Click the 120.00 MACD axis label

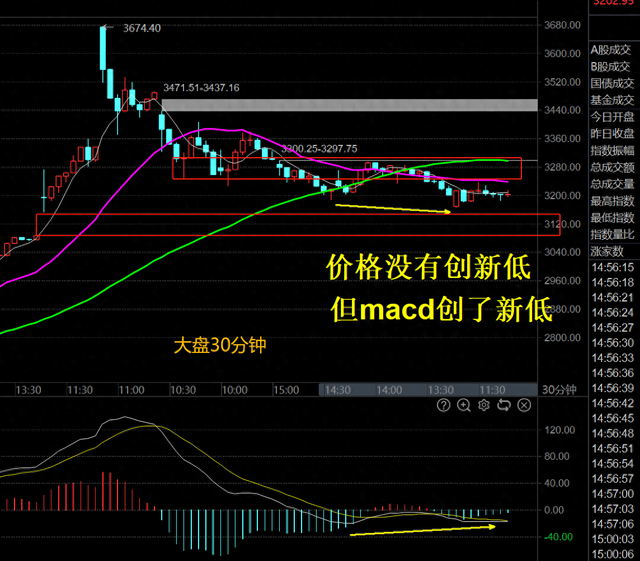[x=560, y=430]
